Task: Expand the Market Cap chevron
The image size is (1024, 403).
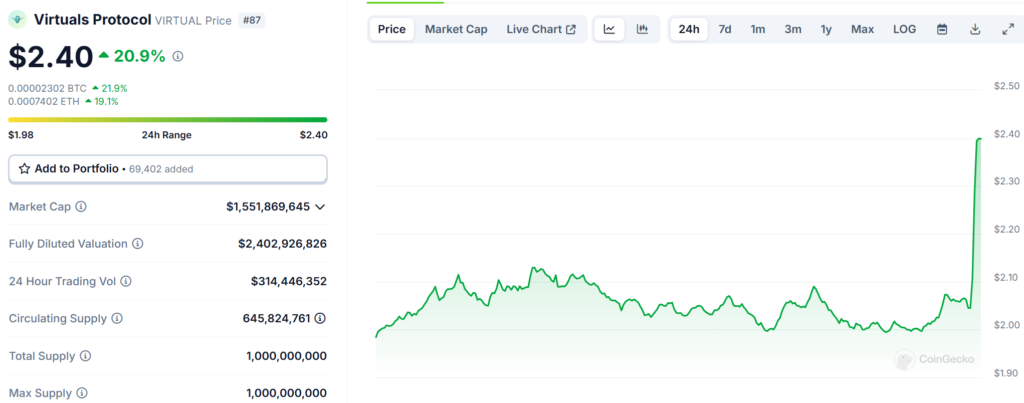Action: [320, 206]
